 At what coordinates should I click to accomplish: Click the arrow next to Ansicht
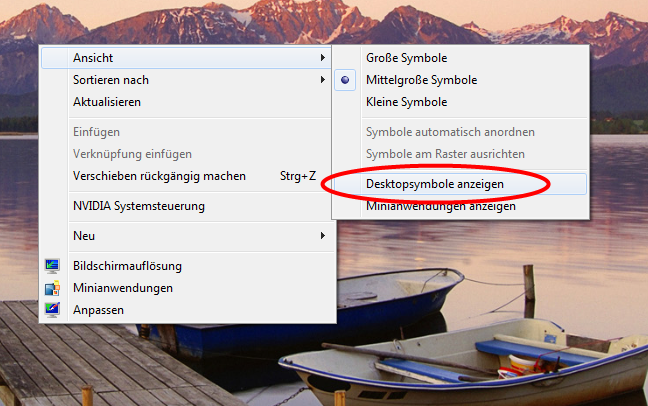(323, 58)
